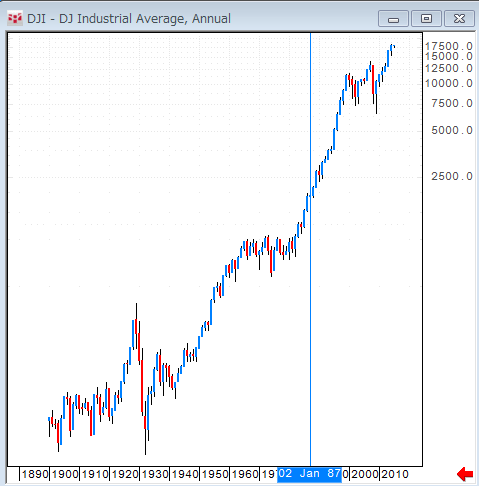Viewport: 479px width, 486px height.
Task: Click the 2010 label on time axis
Action: pyautogui.click(x=395, y=474)
